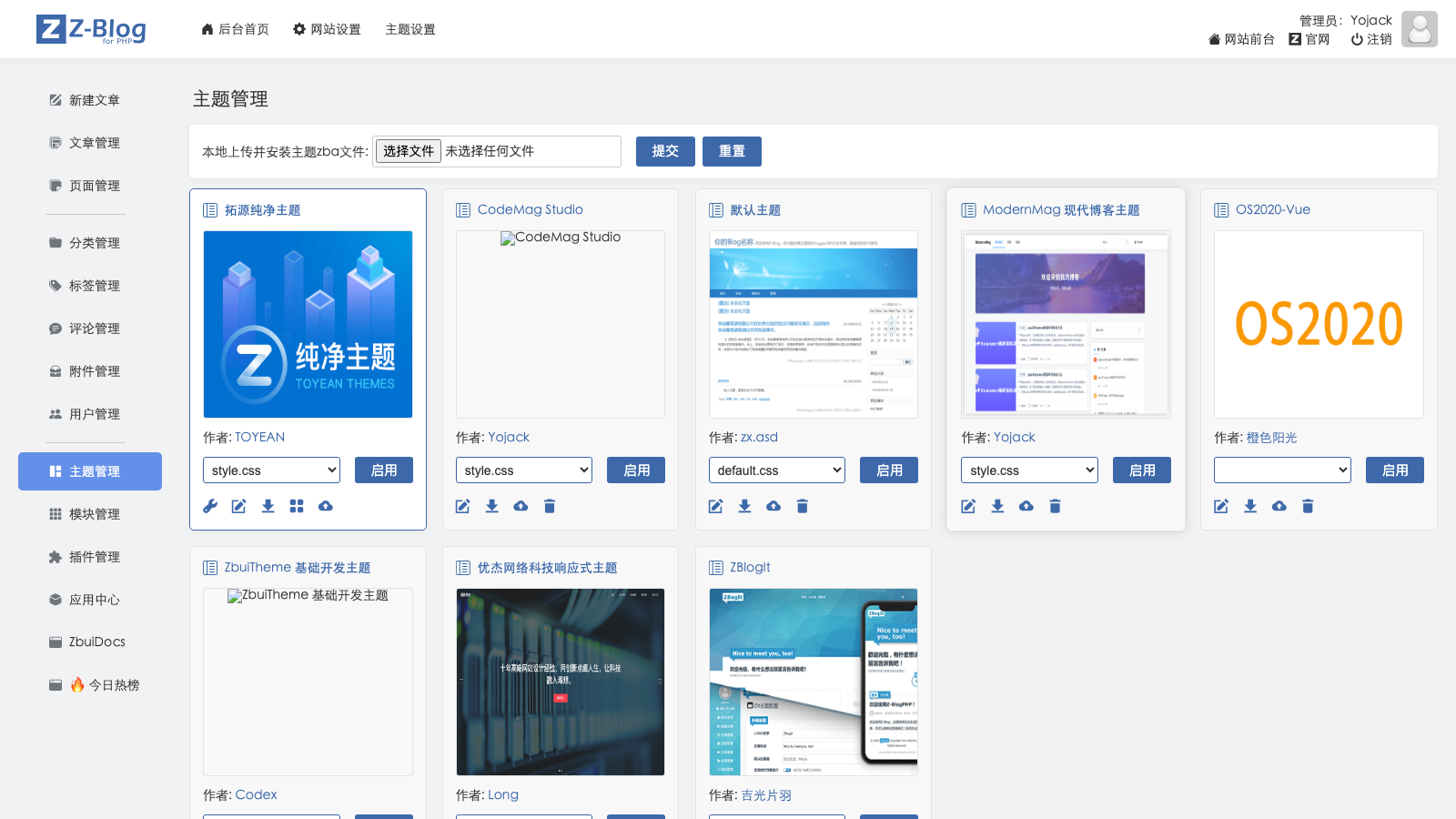Click the OS2020 theme preview thumbnail
The image size is (1456, 819).
tap(1319, 324)
